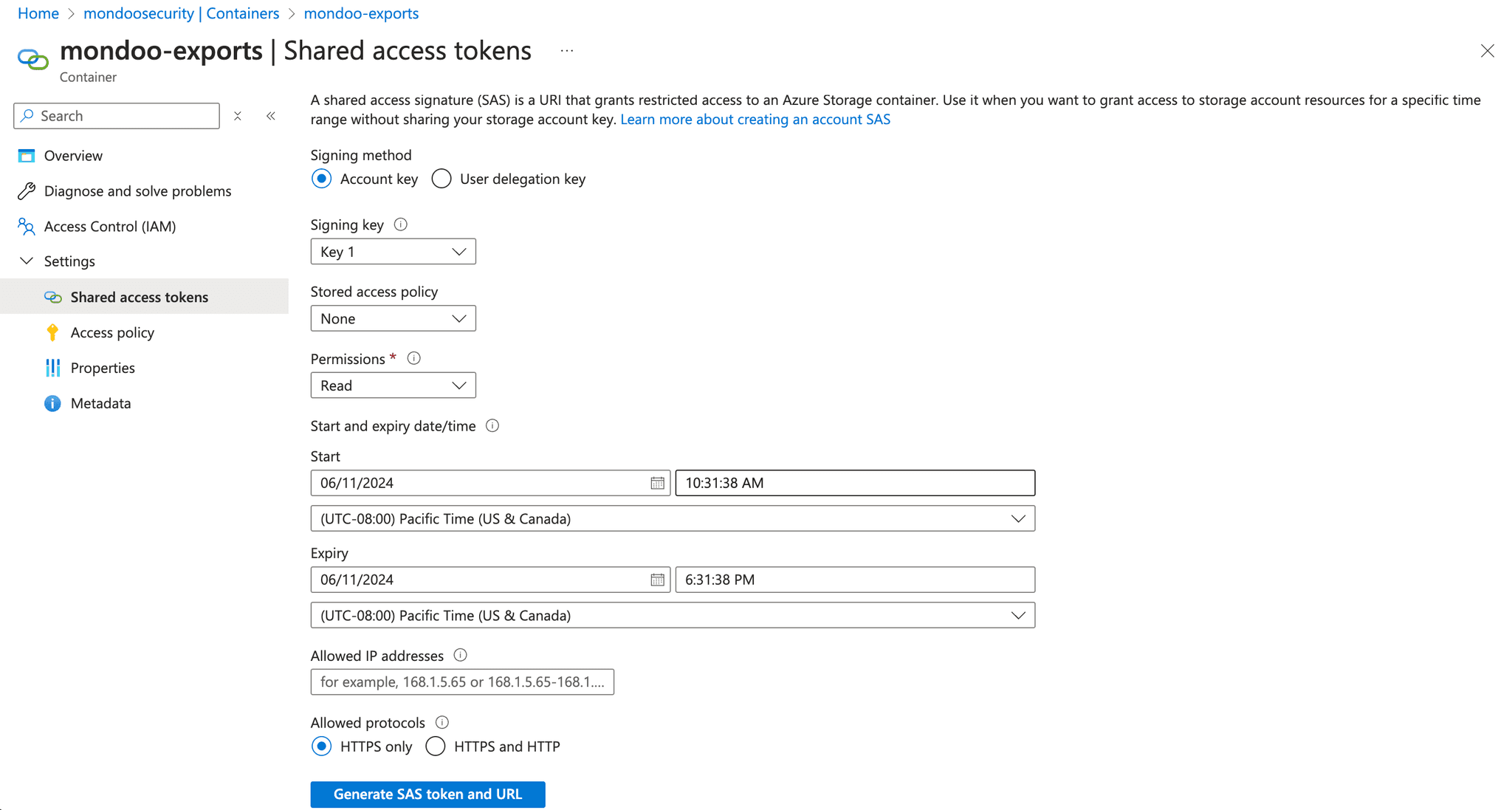Click the Access policy key icon

click(52, 332)
